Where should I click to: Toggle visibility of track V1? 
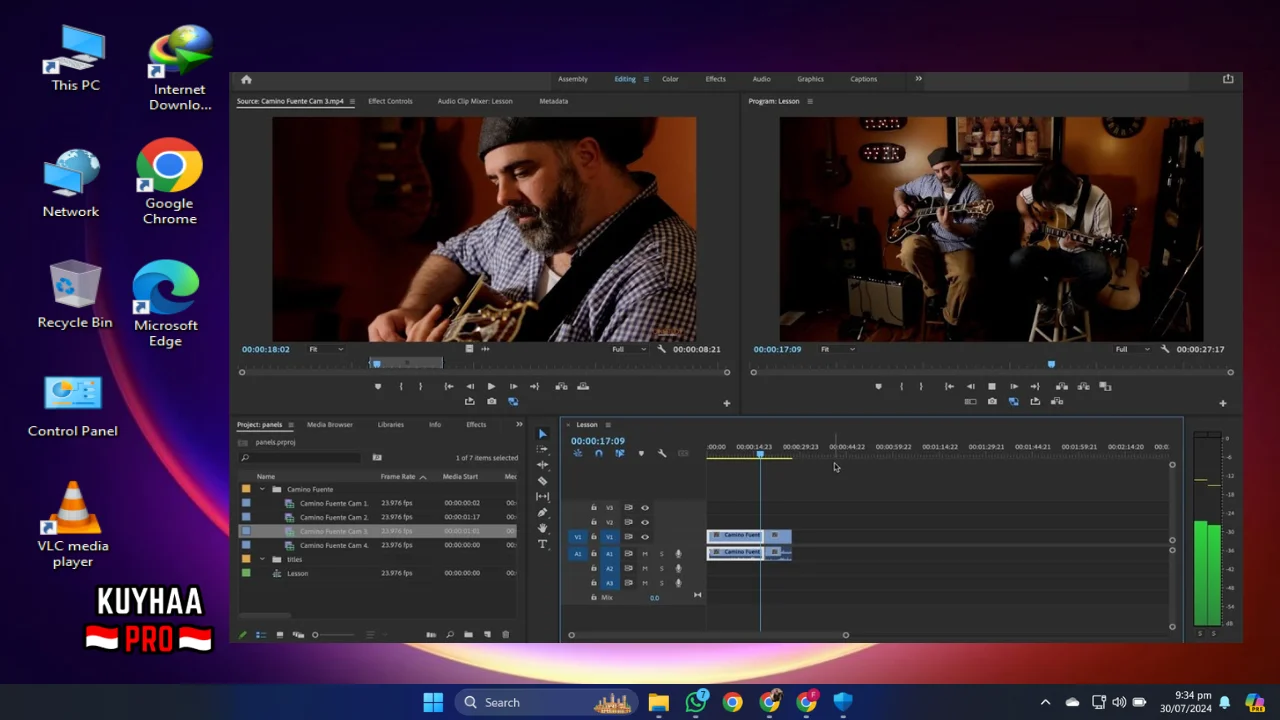pyautogui.click(x=645, y=537)
